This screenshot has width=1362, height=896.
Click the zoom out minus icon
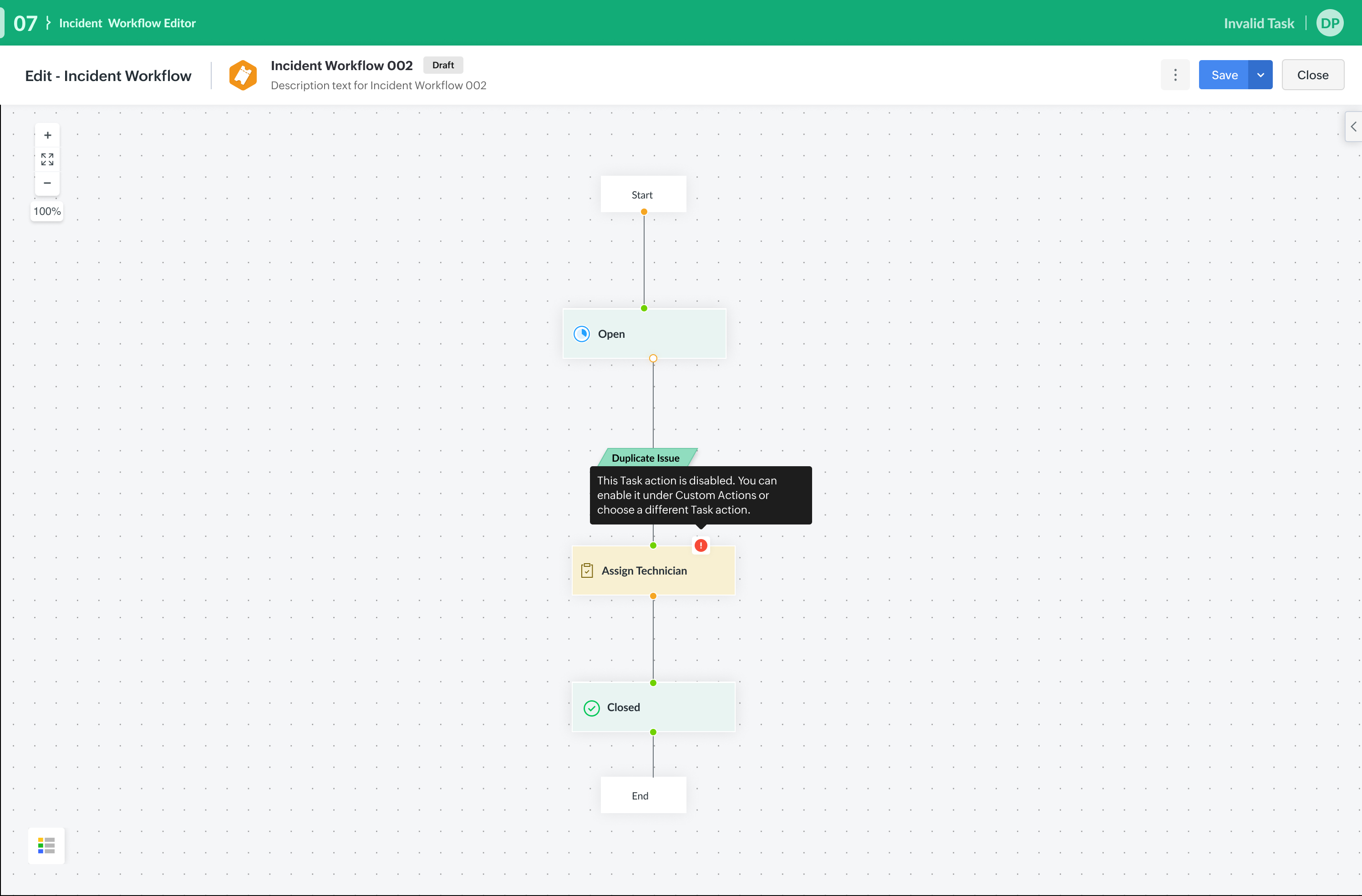tap(47, 183)
